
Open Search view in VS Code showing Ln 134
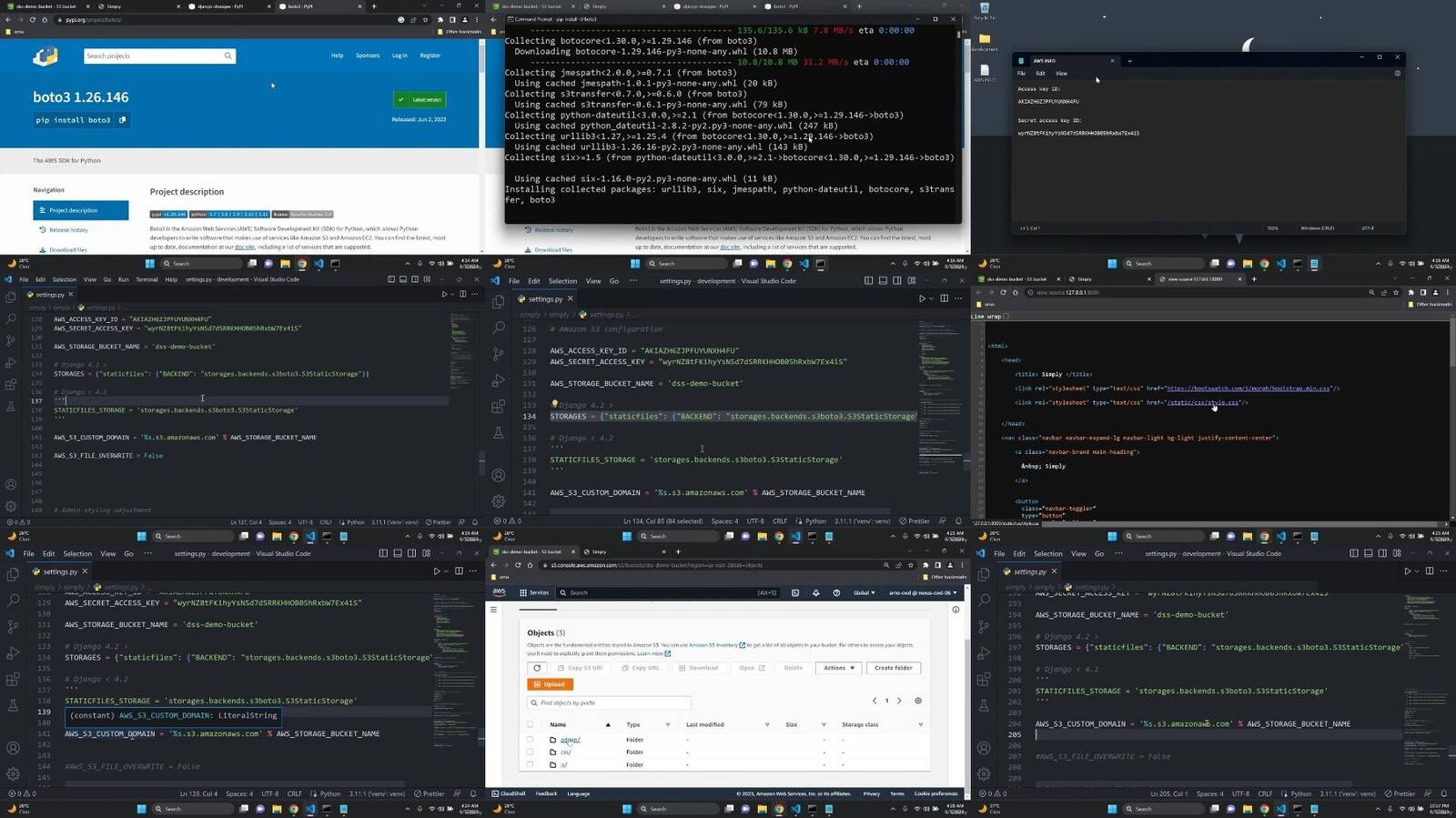[x=498, y=327]
